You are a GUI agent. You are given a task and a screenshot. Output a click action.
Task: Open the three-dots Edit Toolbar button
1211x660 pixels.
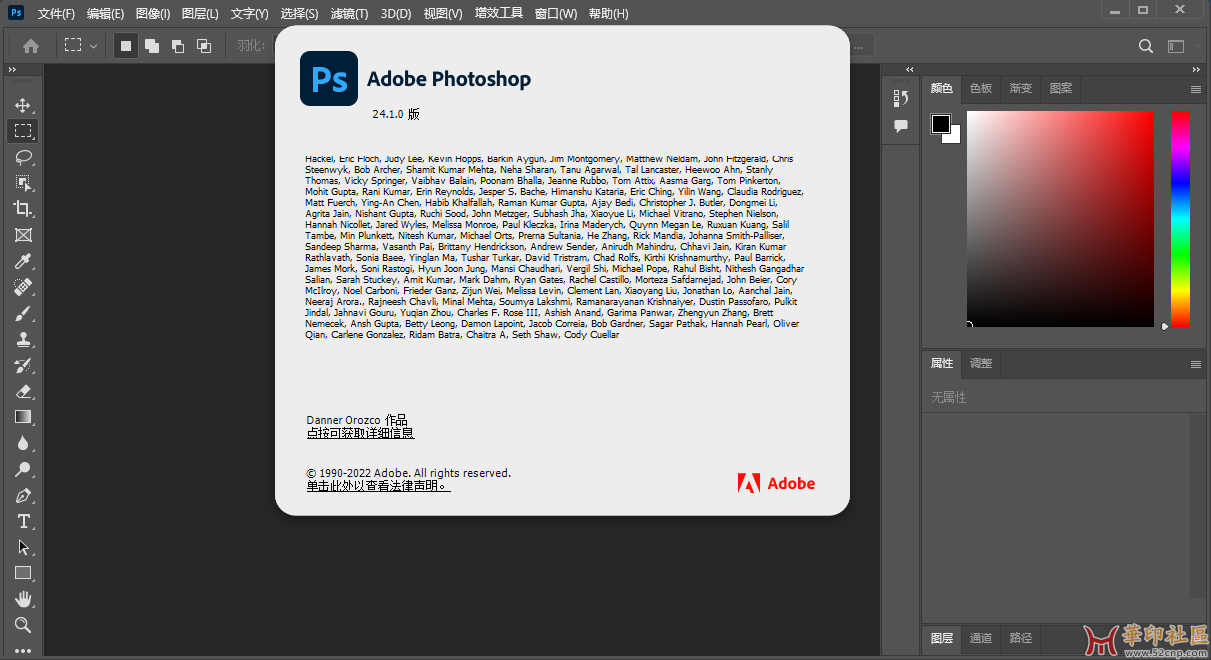point(22,650)
